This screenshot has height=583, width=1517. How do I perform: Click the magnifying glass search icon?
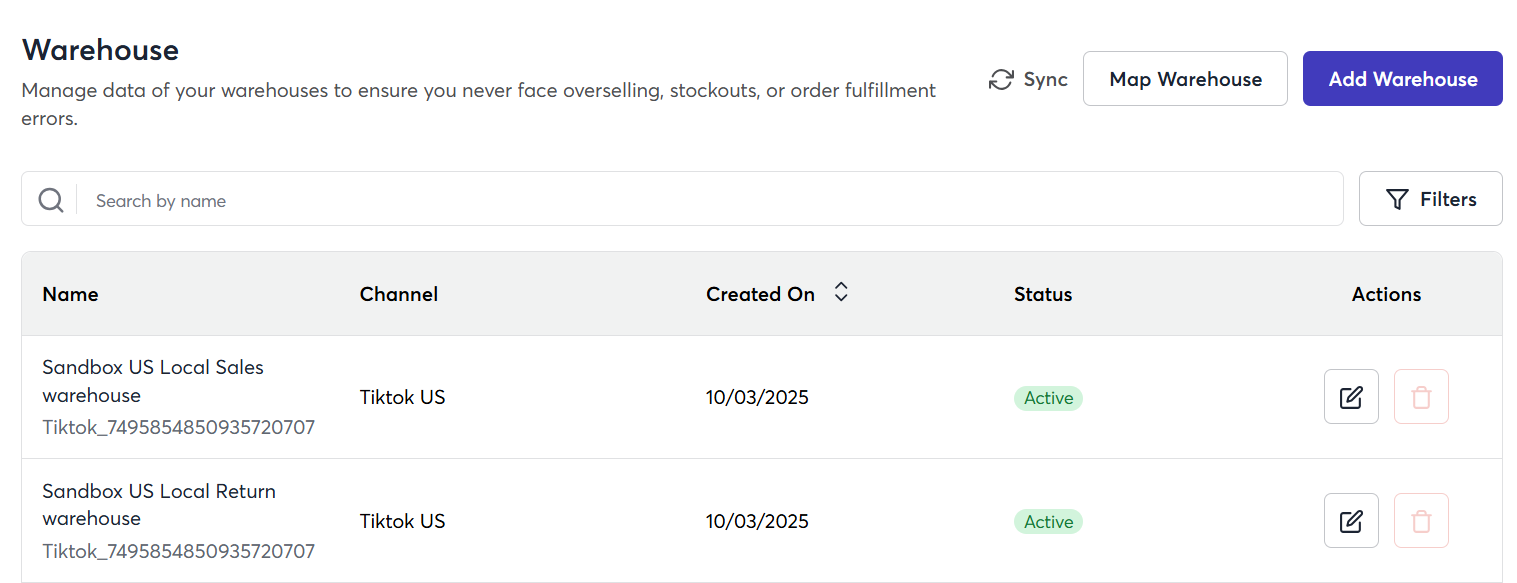coord(51,200)
